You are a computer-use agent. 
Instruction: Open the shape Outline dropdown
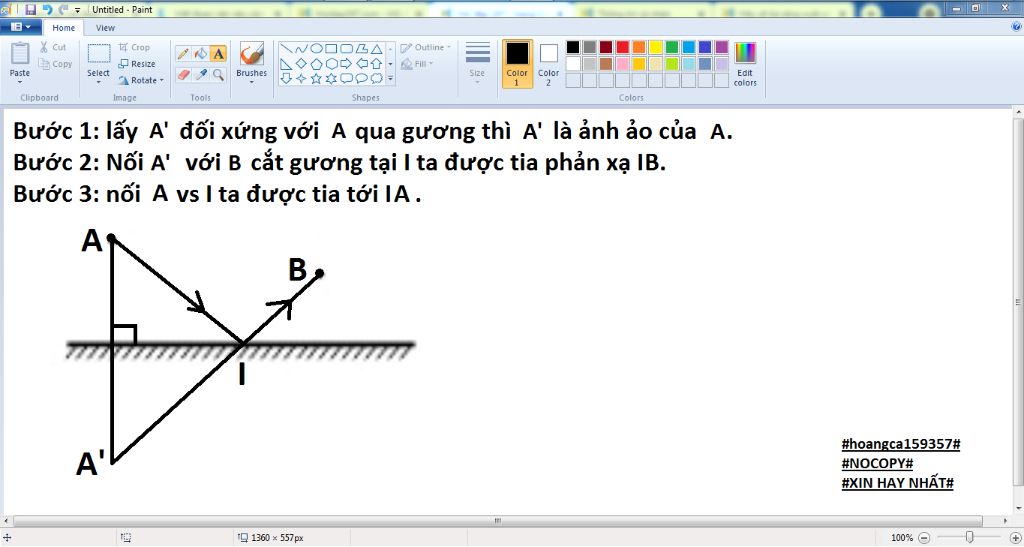point(425,48)
